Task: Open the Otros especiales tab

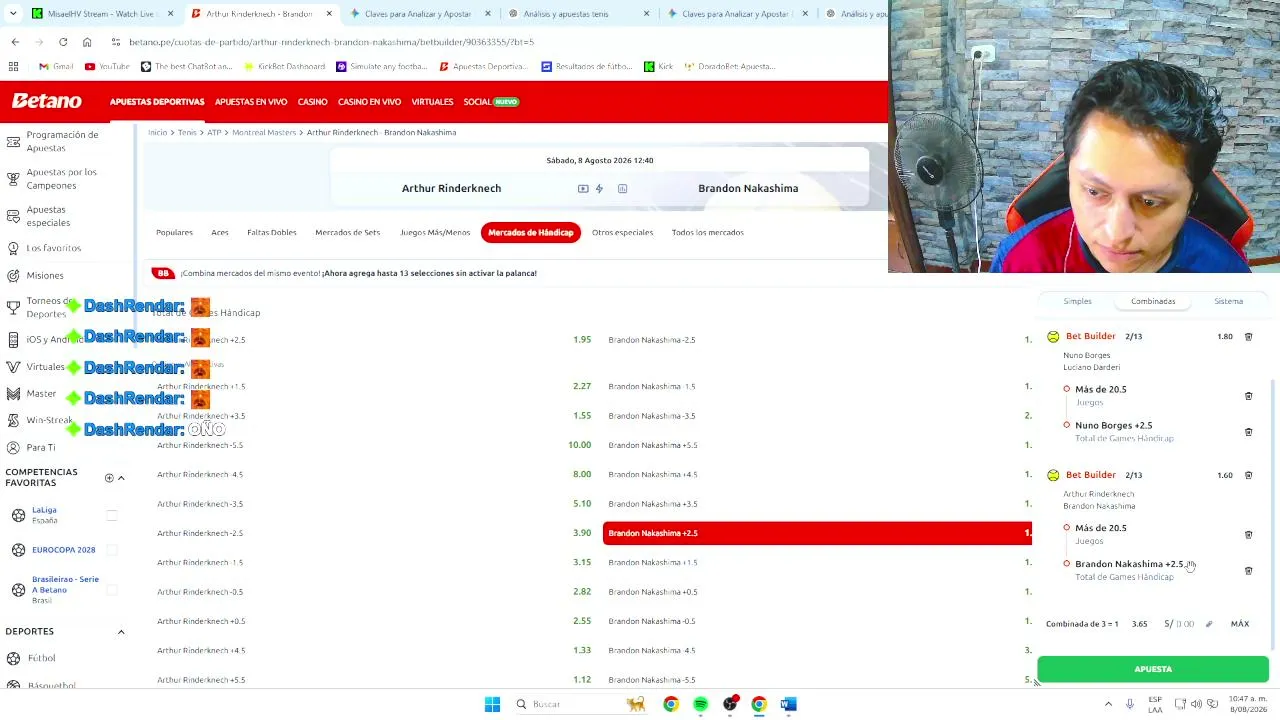Action: pos(622,232)
